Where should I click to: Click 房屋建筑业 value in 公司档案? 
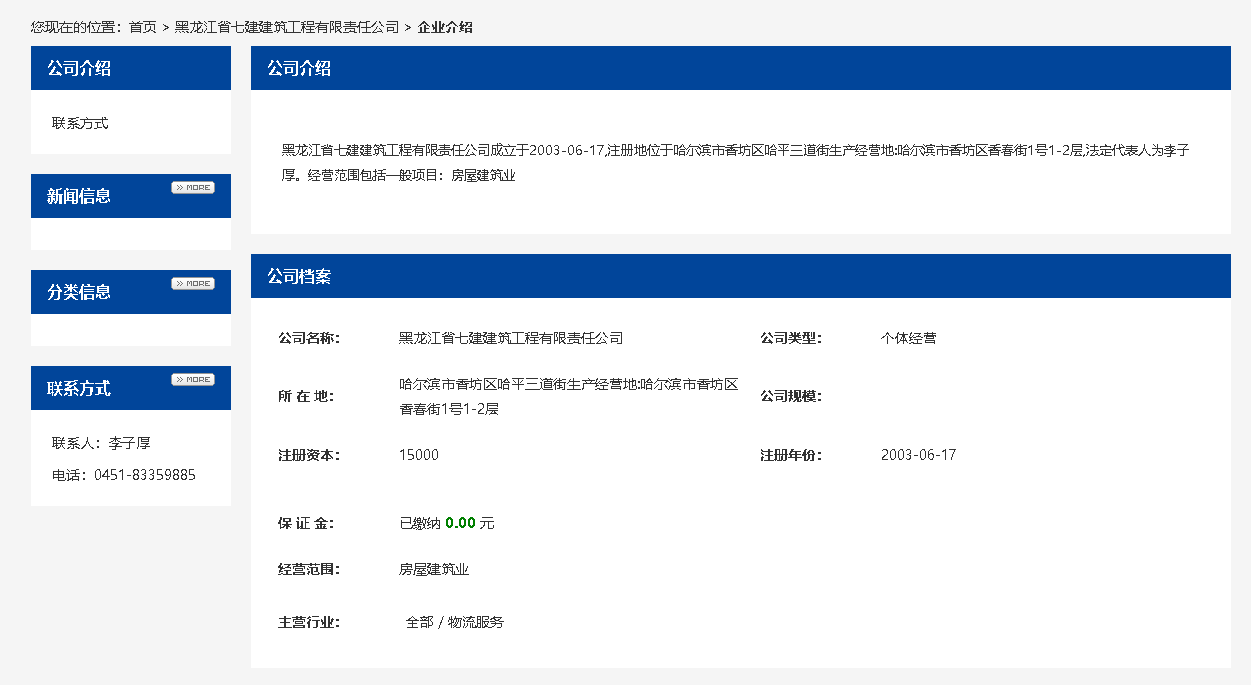point(434,570)
